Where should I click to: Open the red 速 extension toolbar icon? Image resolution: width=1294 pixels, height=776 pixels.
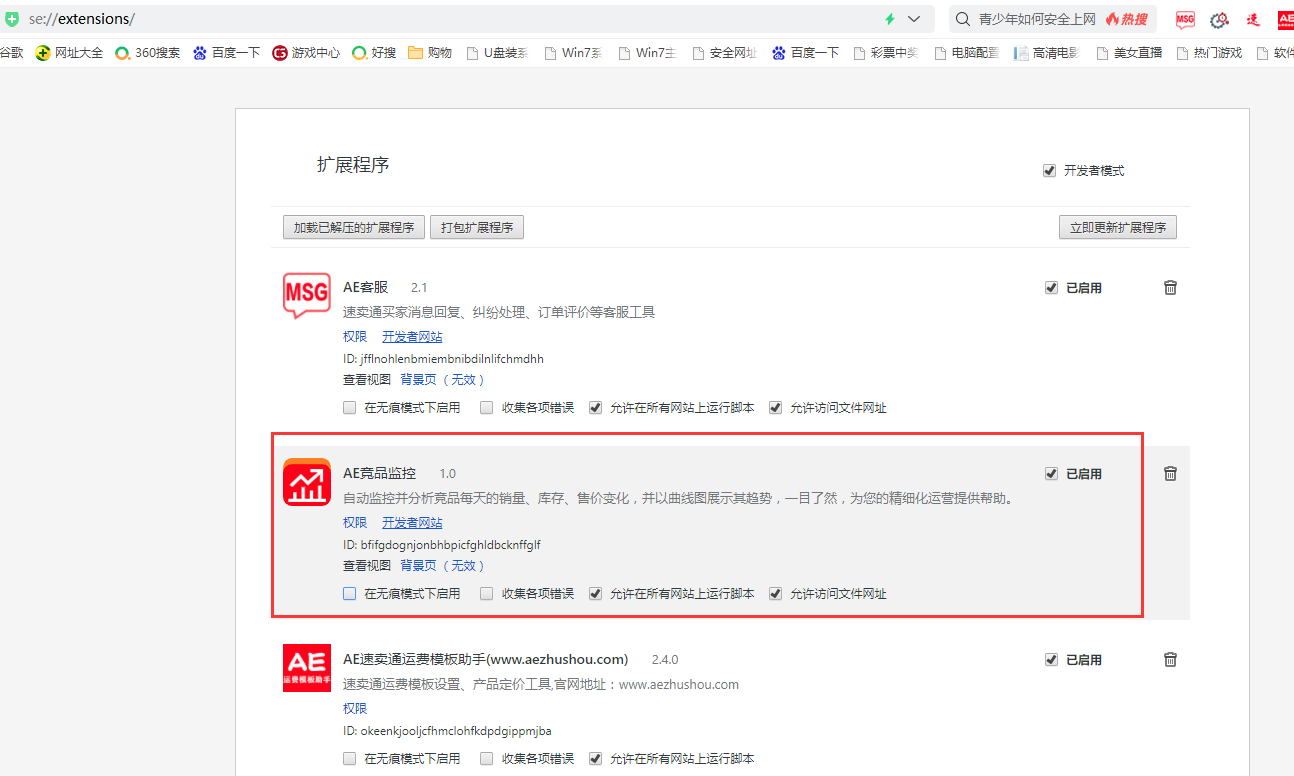point(1253,19)
